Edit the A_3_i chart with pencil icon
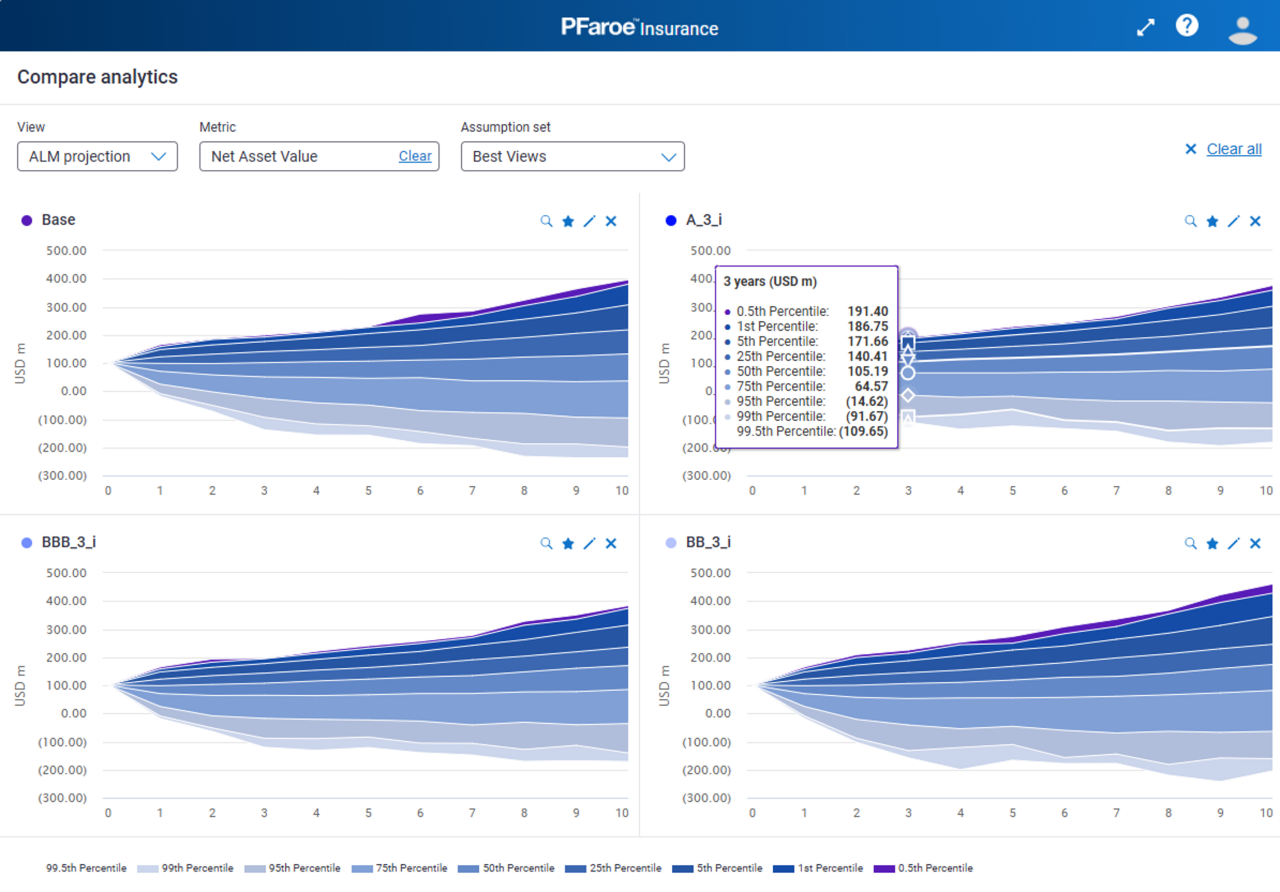The height and width of the screenshot is (892, 1280). 1234,221
